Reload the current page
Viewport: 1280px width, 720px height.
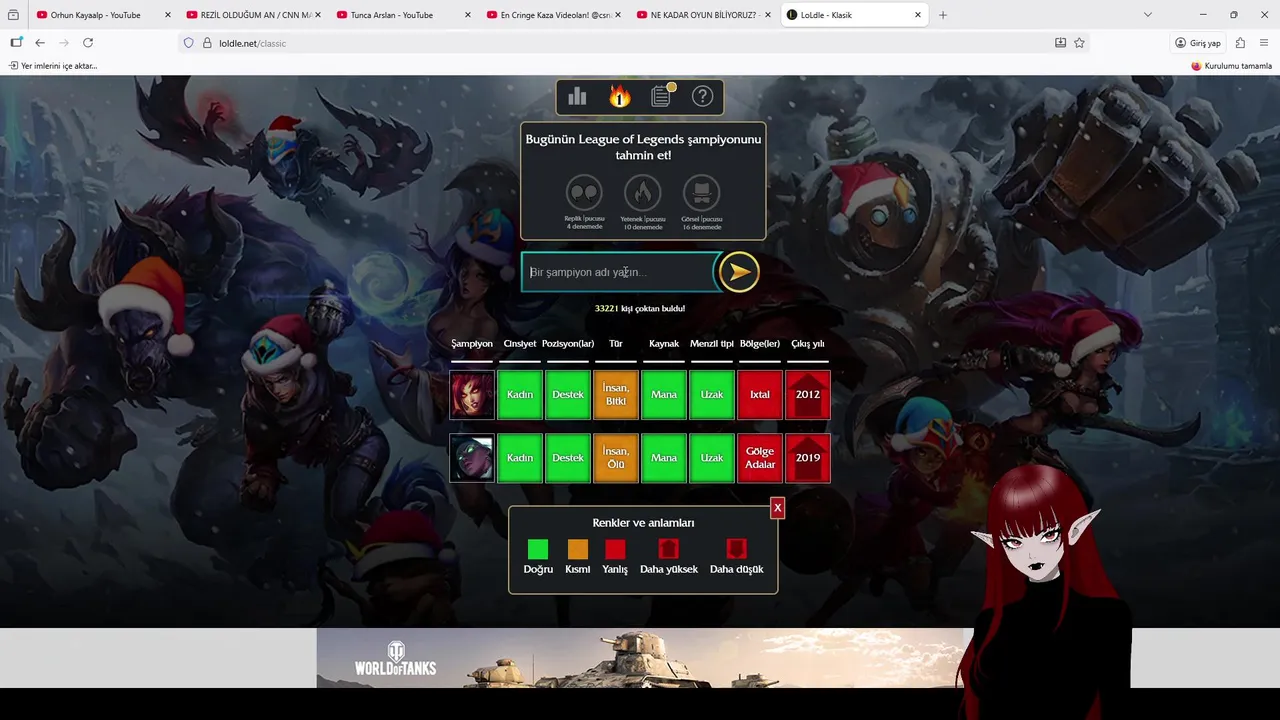pos(88,43)
